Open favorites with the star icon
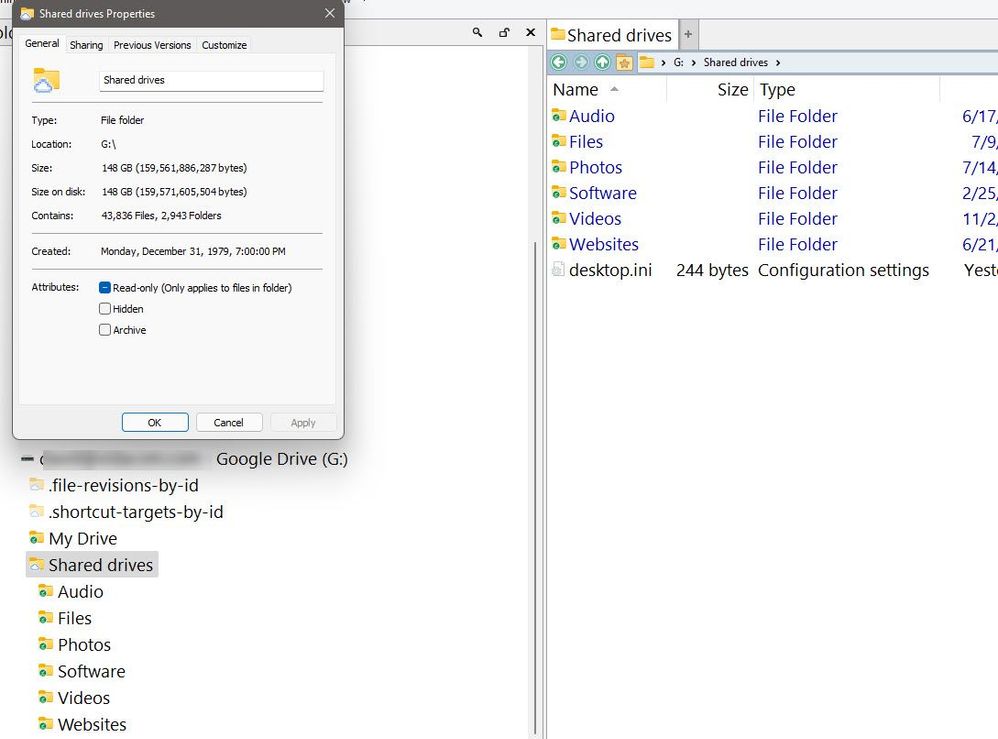The image size is (998, 739). pos(624,62)
